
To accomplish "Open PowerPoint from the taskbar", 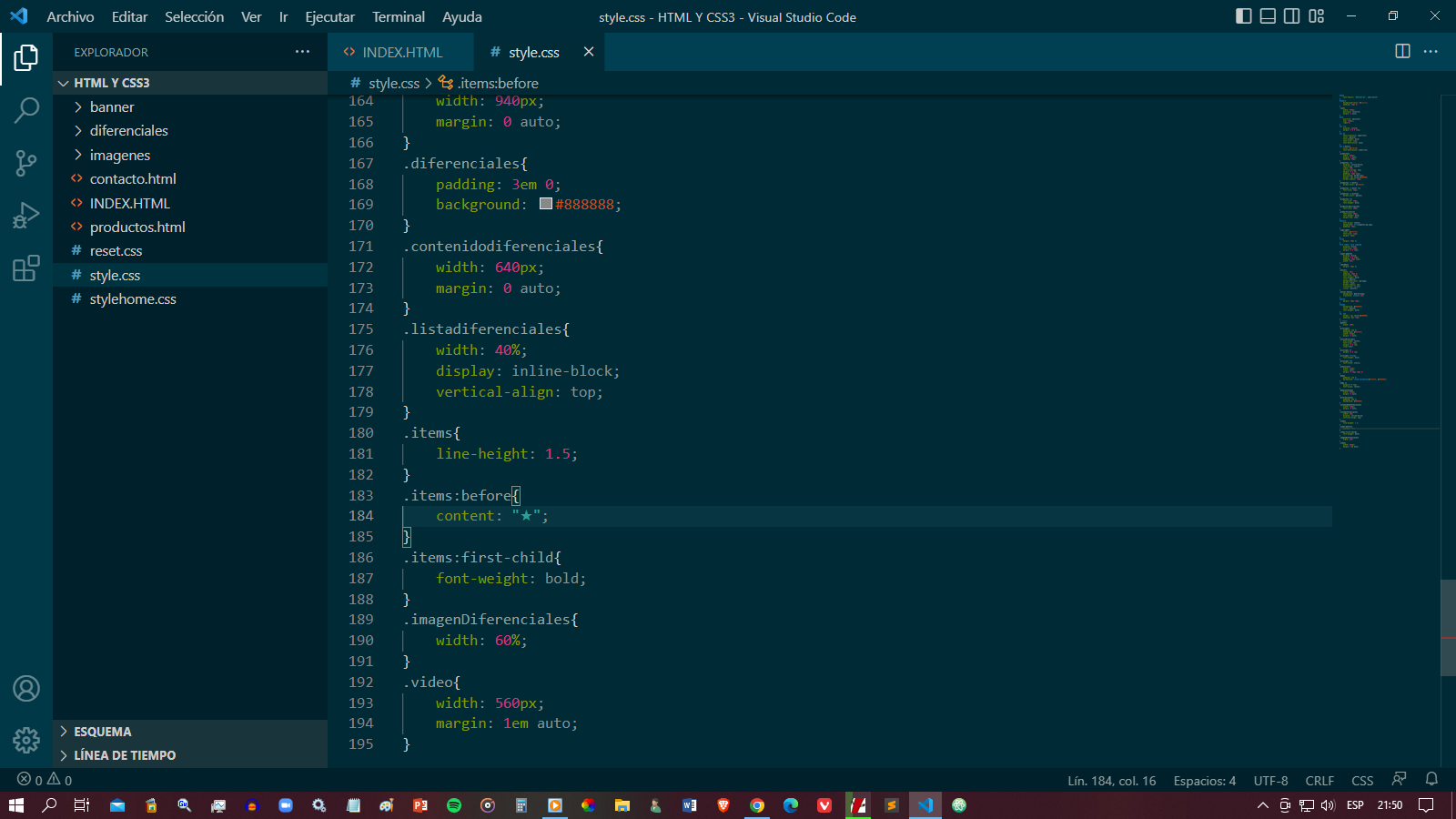I will point(420,805).
